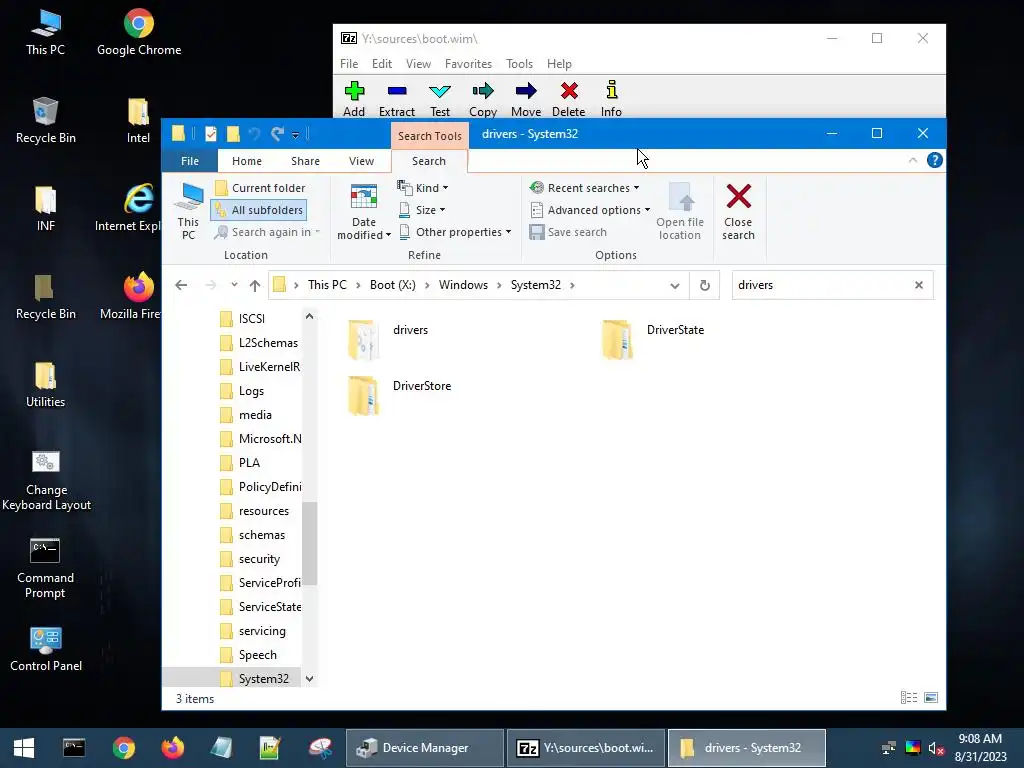The image size is (1024, 768).
Task: Open the Size filter dropdown
Action: (422, 210)
